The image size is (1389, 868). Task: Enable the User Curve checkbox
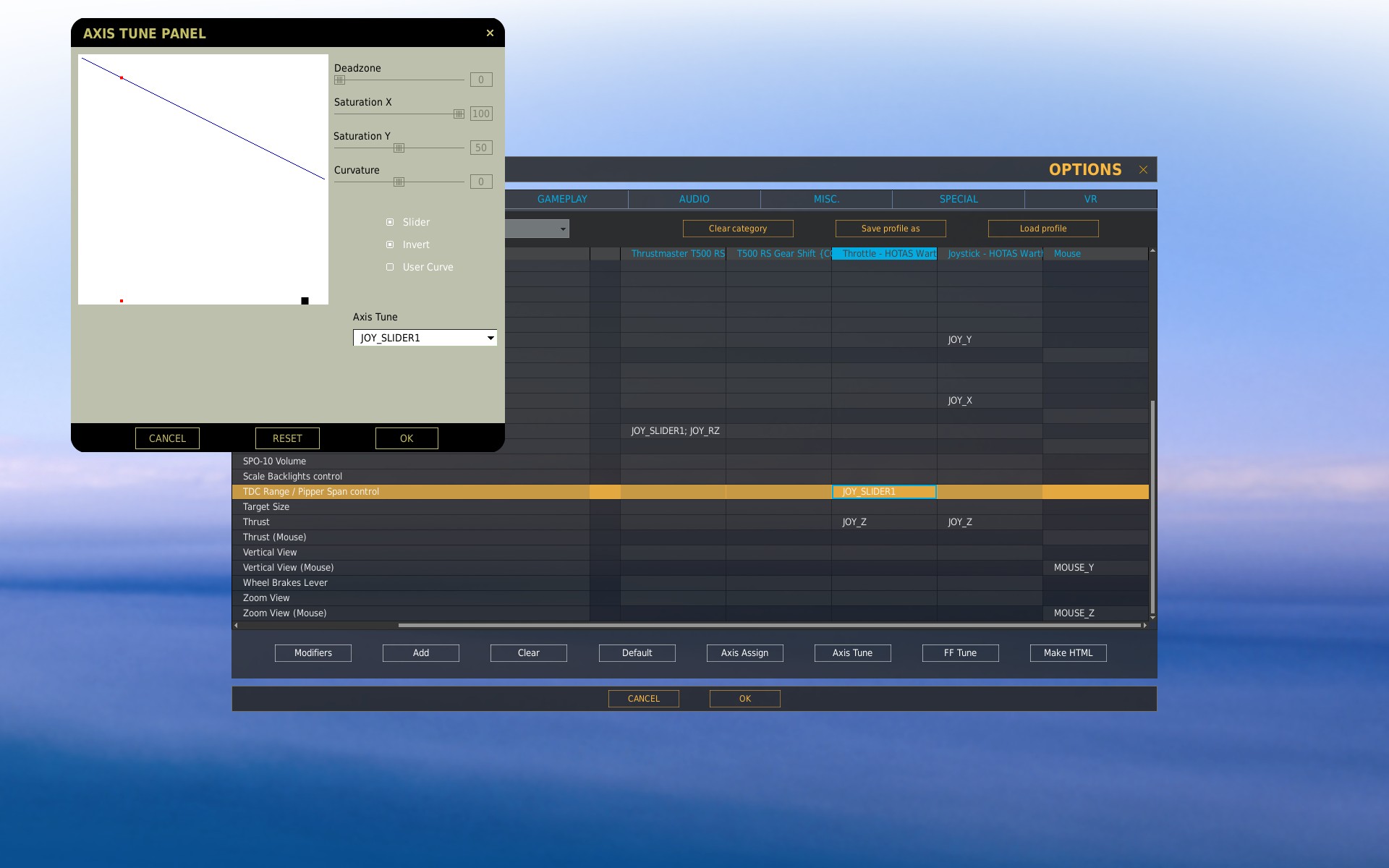390,267
